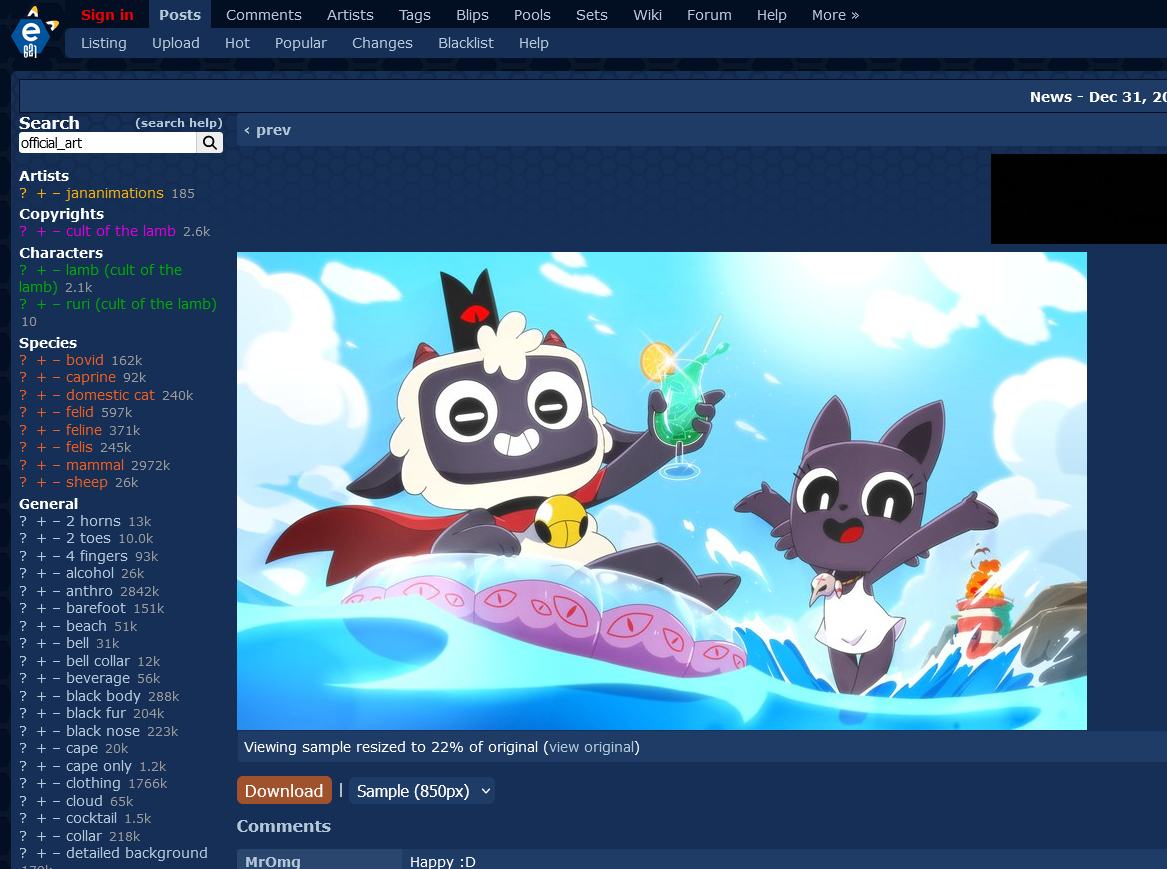Viewport: 1167px width, 869px height.
Task: Click the plus sign next to cocktail
Action: [41, 818]
